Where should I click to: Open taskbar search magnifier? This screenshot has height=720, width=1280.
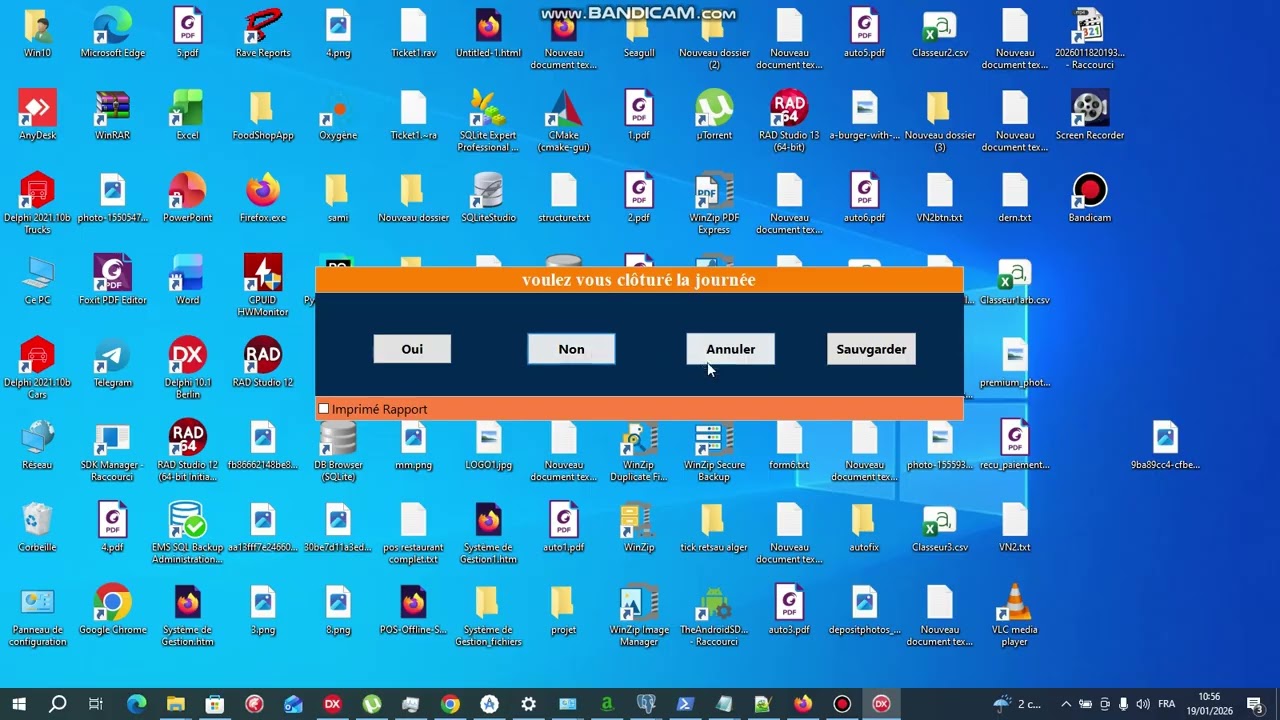58,704
